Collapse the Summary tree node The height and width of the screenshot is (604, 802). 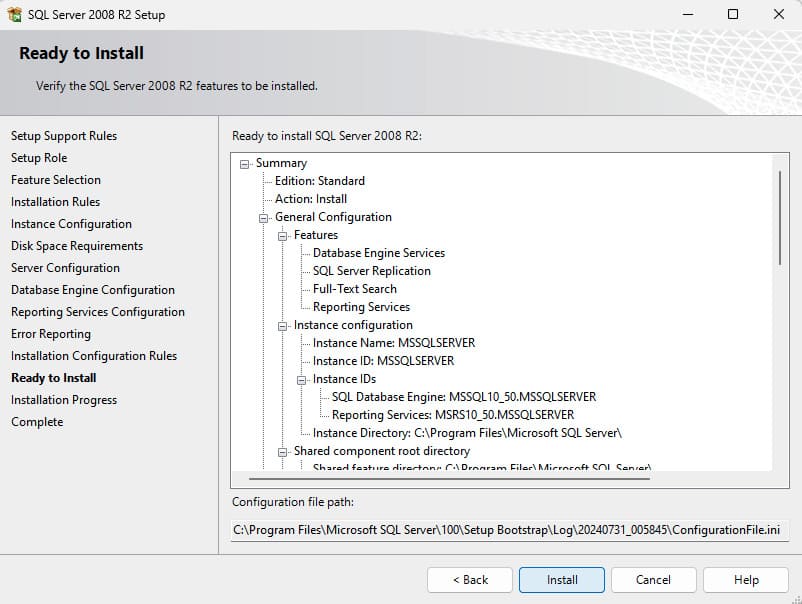(244, 164)
